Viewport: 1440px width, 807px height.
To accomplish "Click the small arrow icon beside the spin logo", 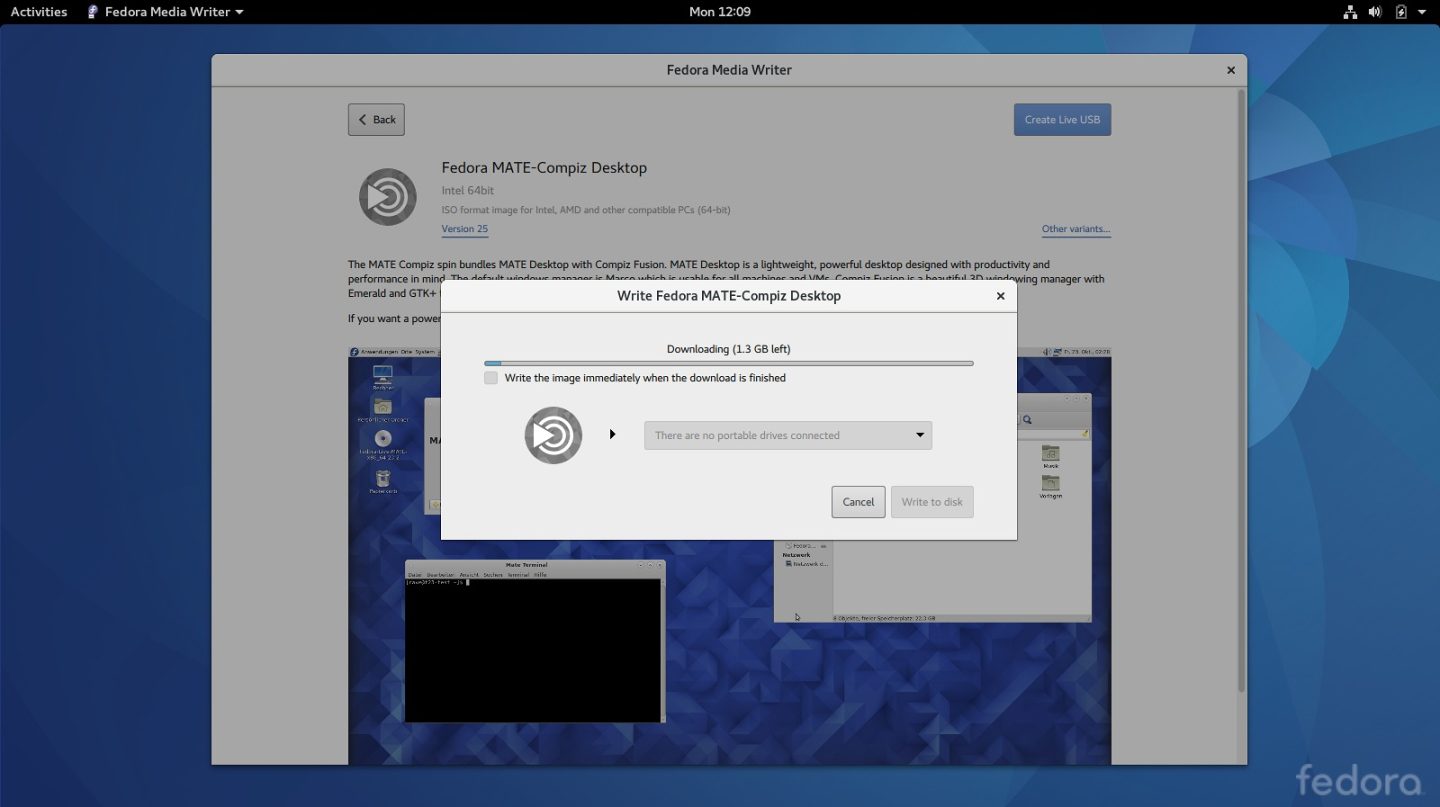I will pyautogui.click(x=613, y=435).
